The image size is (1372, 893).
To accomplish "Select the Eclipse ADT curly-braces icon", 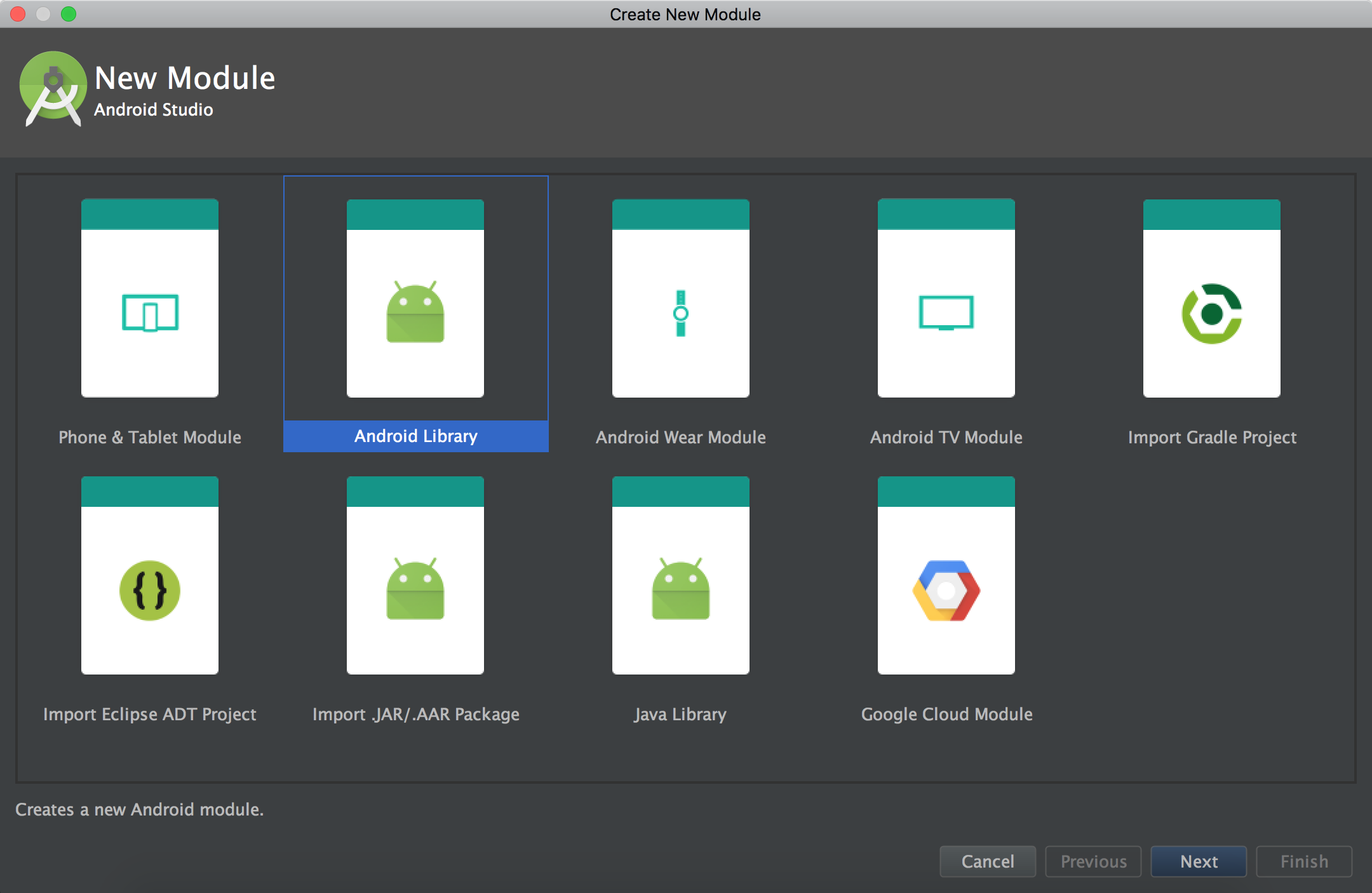I will click(150, 590).
